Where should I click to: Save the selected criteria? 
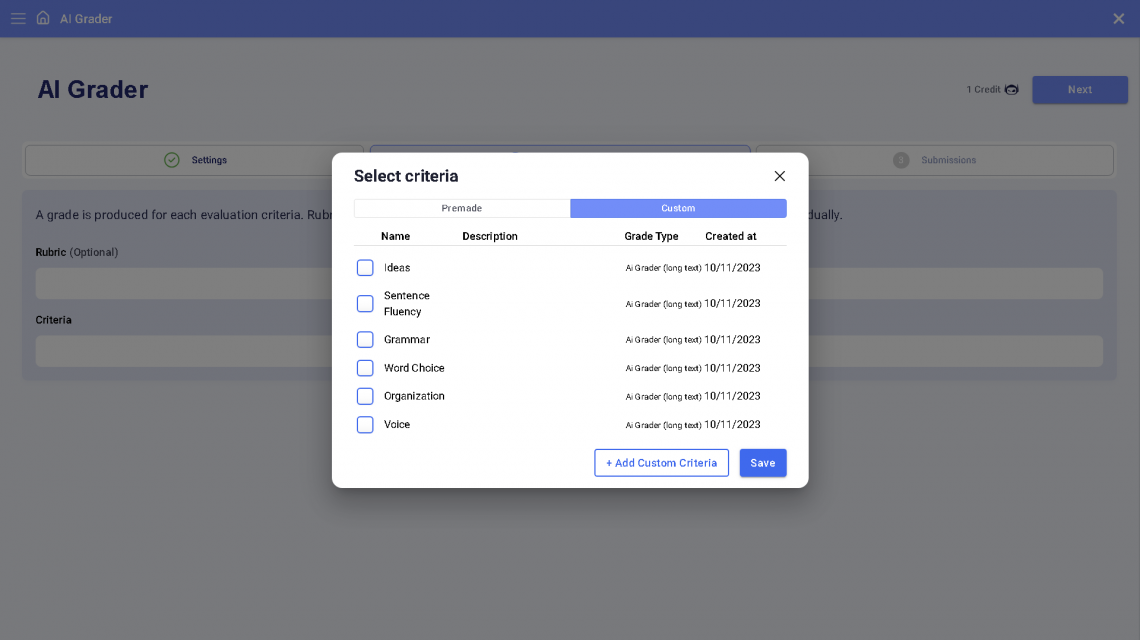(x=763, y=462)
